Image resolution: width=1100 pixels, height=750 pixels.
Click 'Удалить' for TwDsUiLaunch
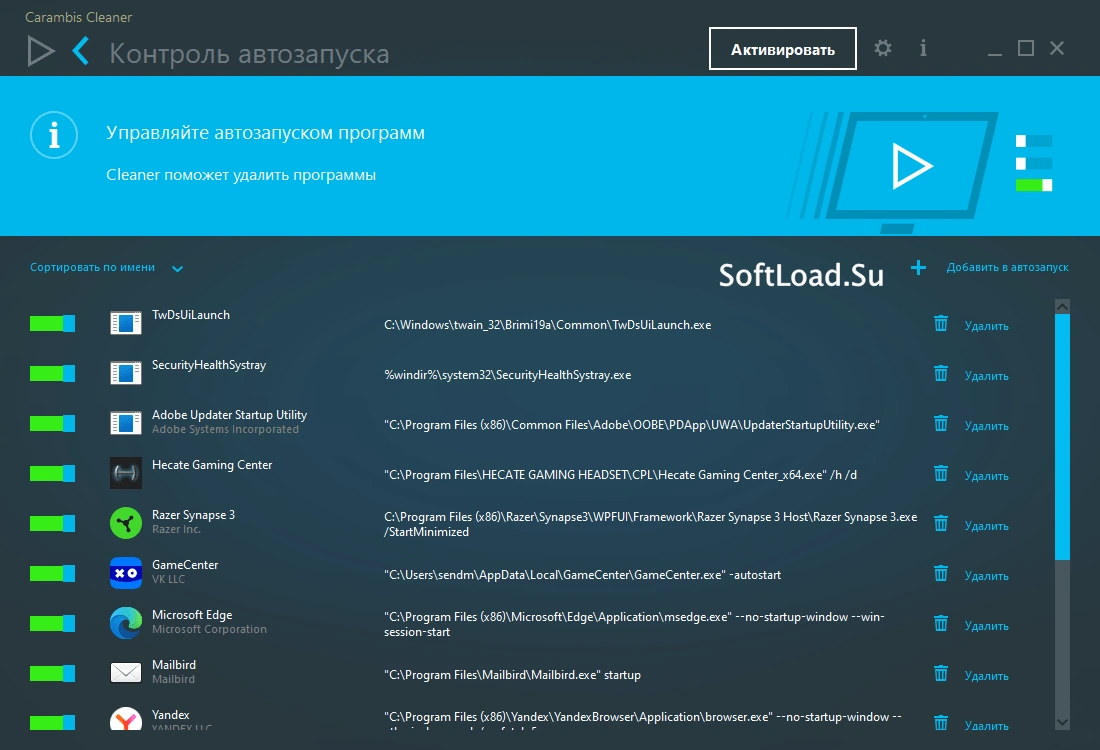point(986,326)
